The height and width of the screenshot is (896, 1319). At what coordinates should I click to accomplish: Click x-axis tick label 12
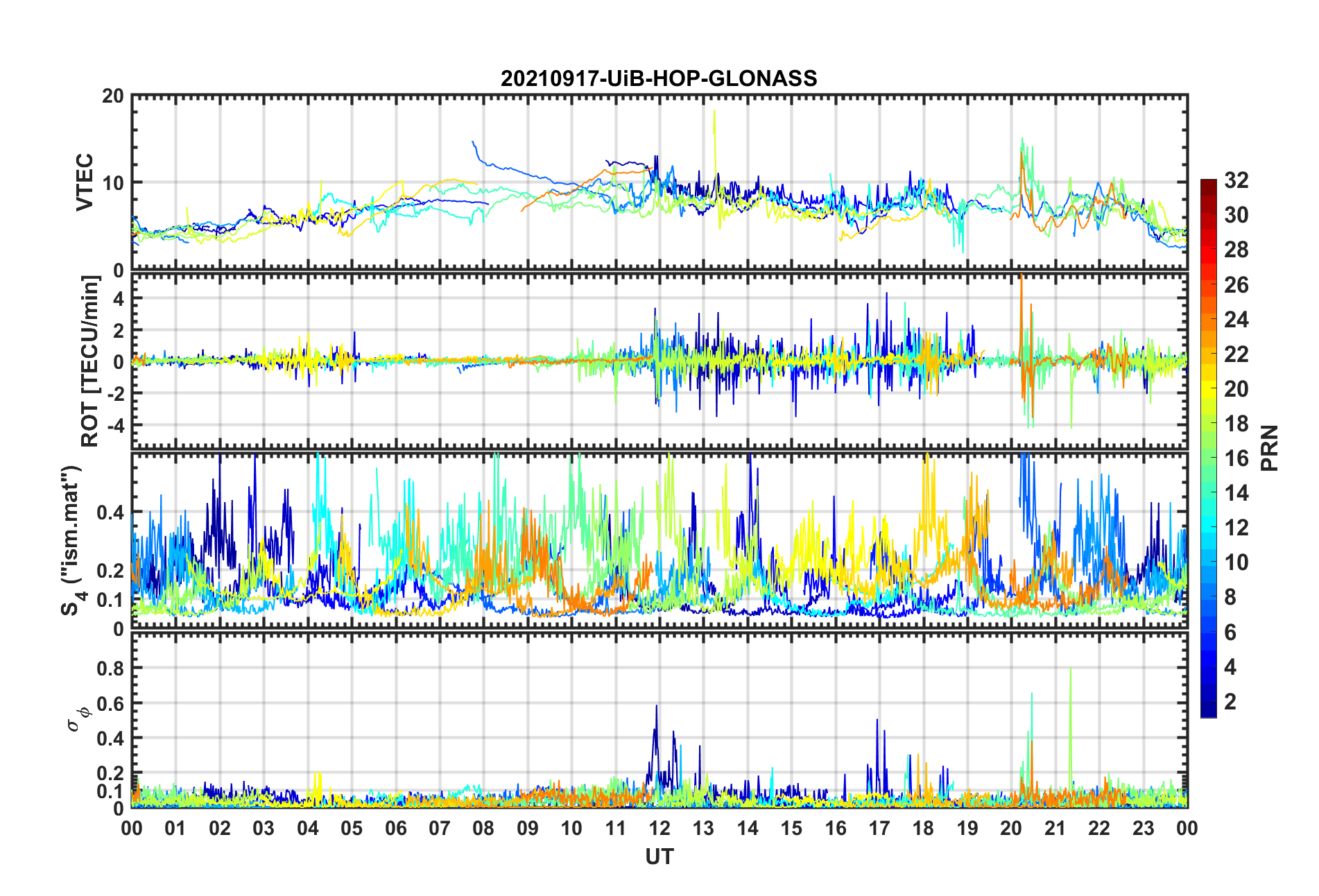(659, 829)
